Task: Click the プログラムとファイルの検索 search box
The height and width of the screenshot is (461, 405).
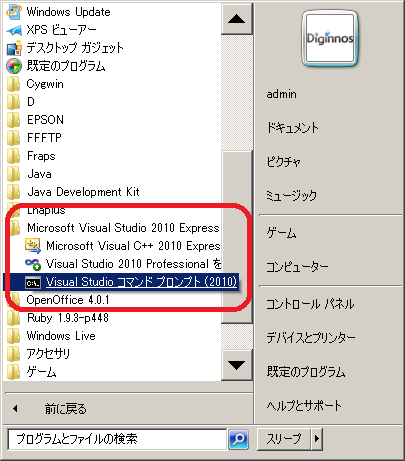Action: coord(117,439)
